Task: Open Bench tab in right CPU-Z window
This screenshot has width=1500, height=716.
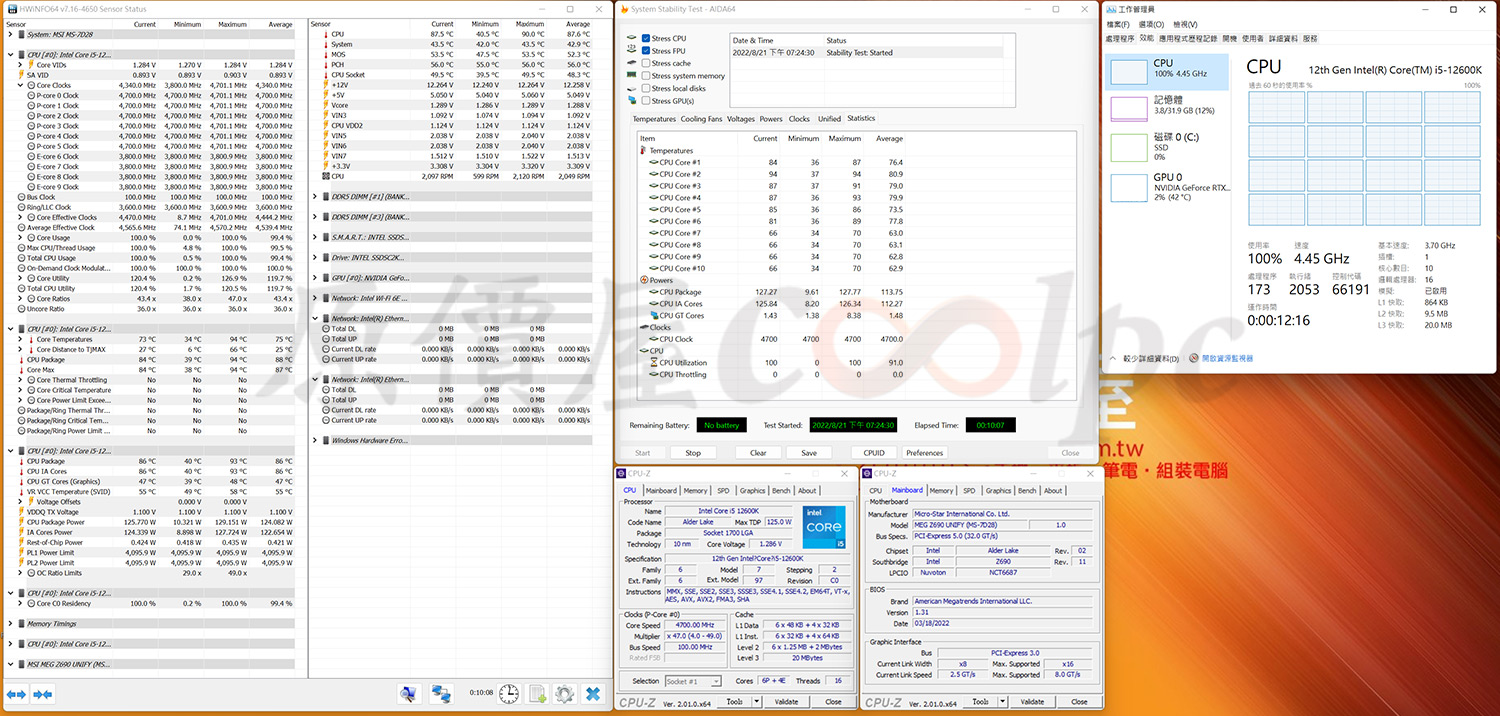Action: tap(1027, 491)
